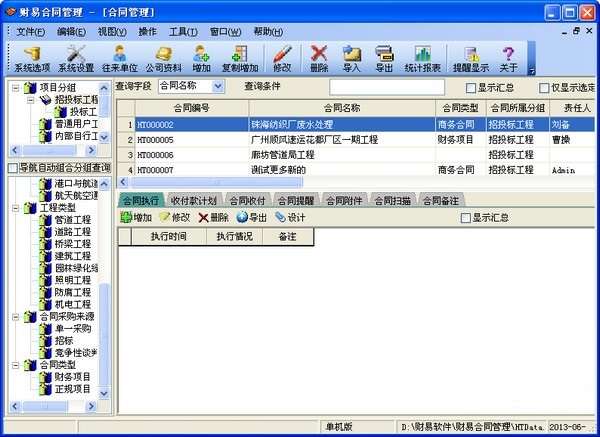600x437 pixels.
Task: Collapse the 合同采购来源 tree node
Action: [15, 316]
